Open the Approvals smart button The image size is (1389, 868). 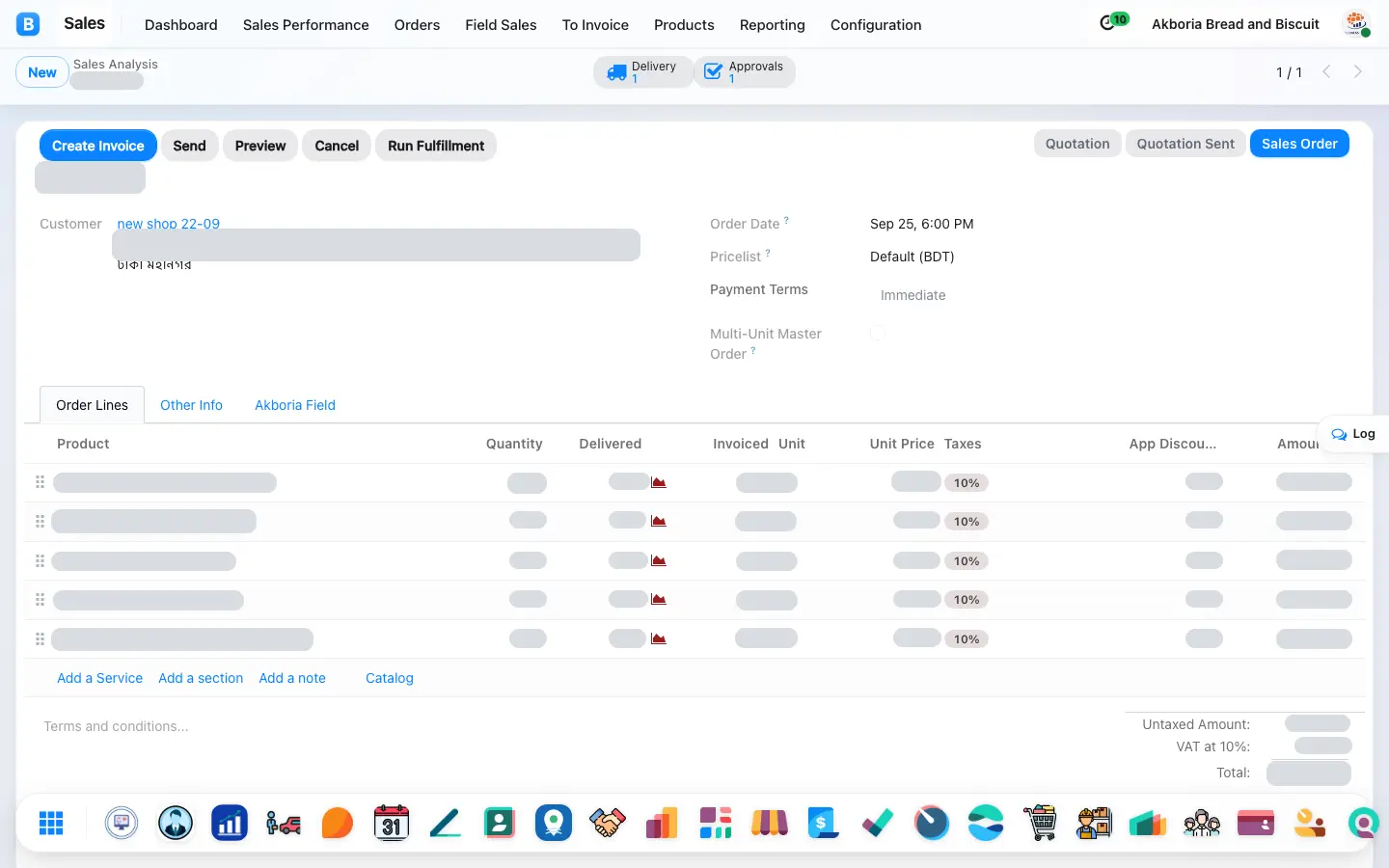click(745, 71)
